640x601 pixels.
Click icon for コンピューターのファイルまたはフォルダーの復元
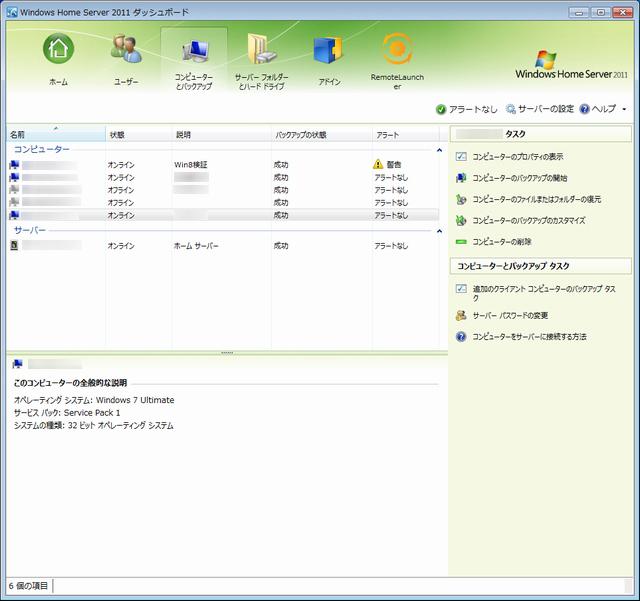pyautogui.click(x=461, y=199)
